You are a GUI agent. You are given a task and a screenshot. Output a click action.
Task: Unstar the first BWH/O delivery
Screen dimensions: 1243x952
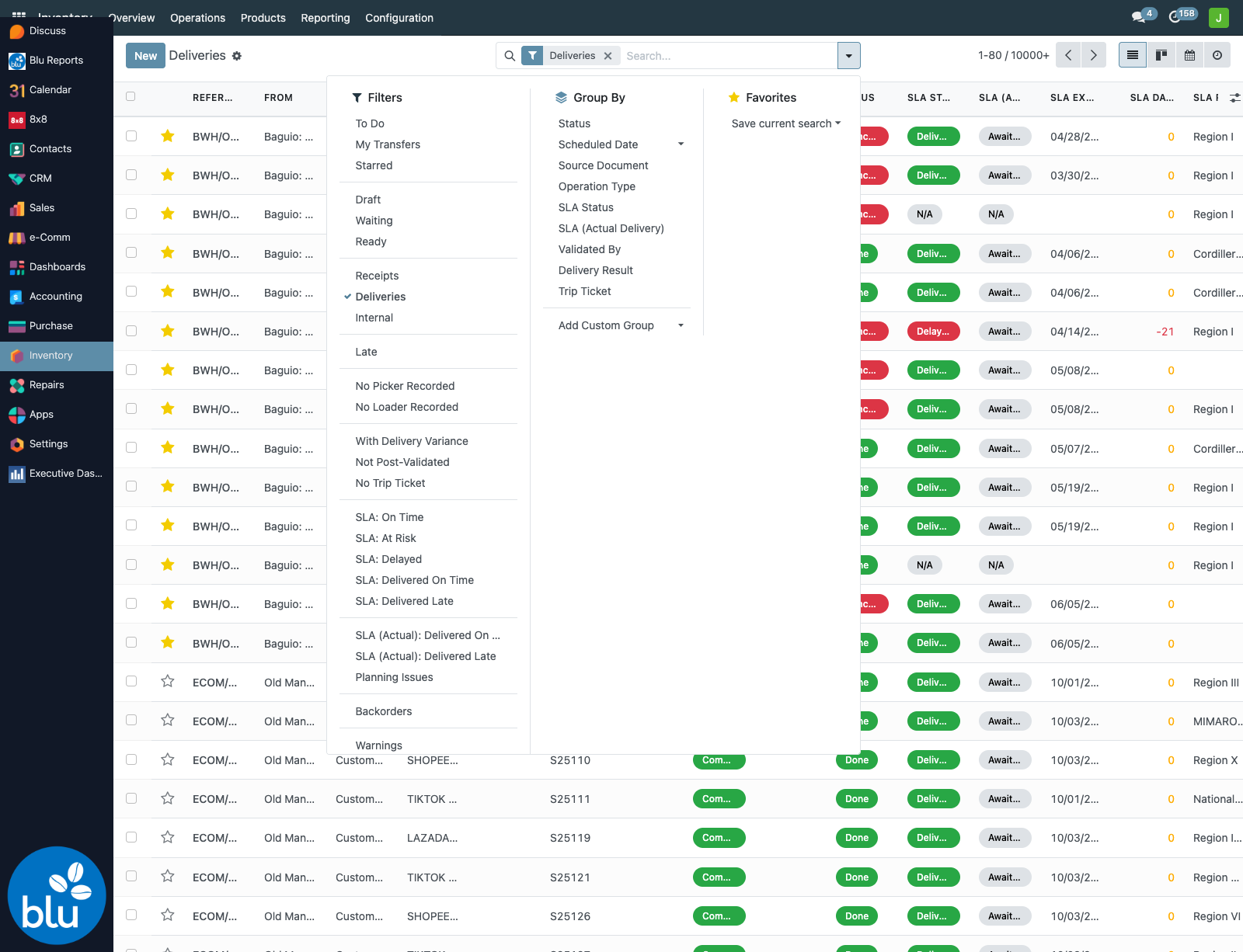168,136
